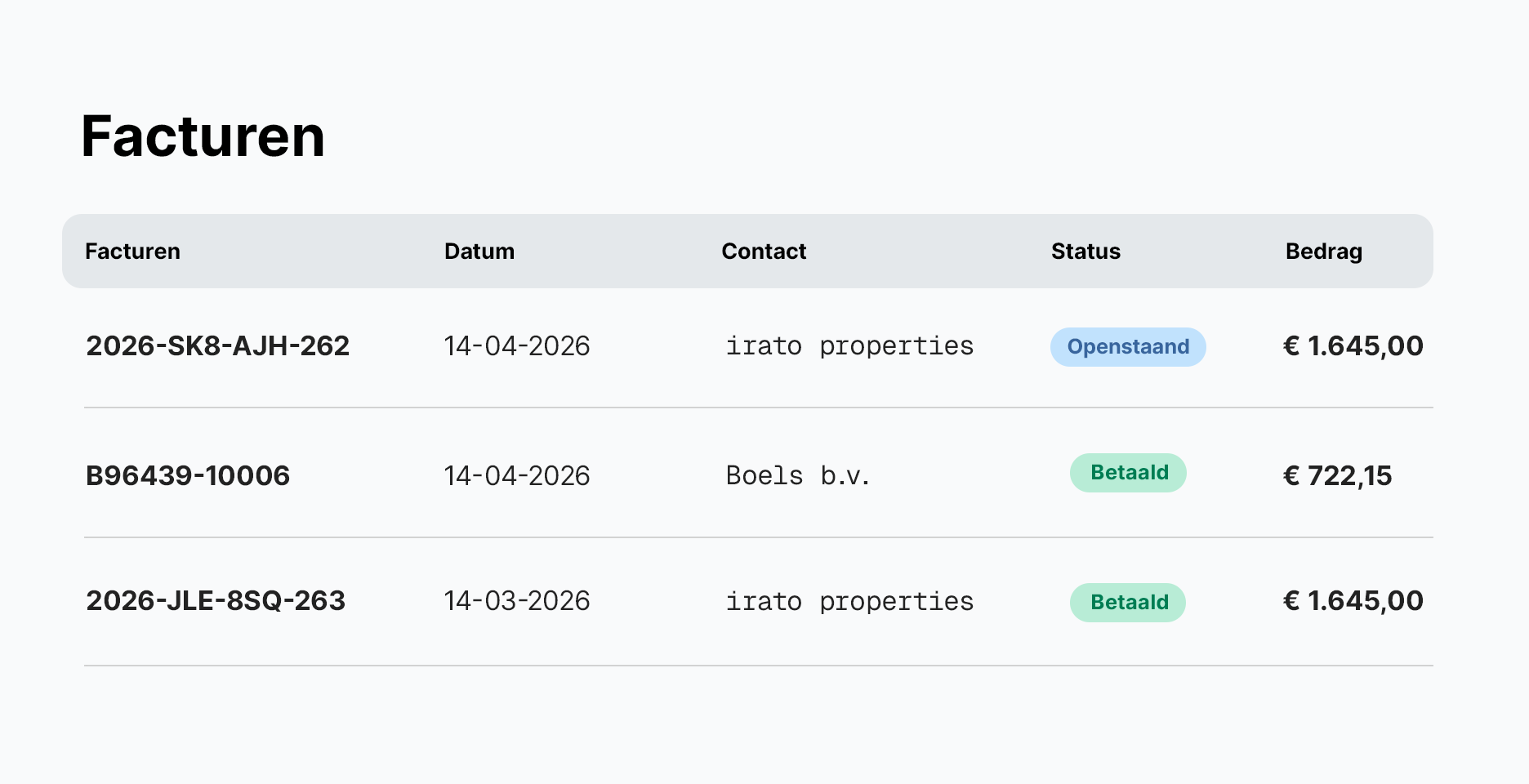Click the € 1.645,00 amount in last row
The height and width of the screenshot is (784, 1529).
pos(1353,601)
